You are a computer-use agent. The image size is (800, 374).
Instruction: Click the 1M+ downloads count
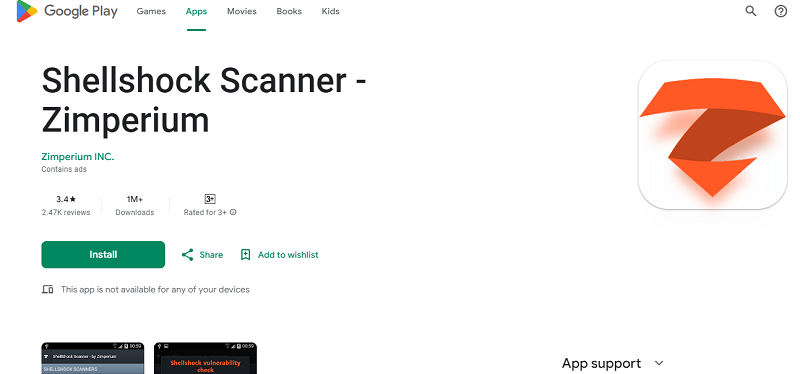pos(135,199)
